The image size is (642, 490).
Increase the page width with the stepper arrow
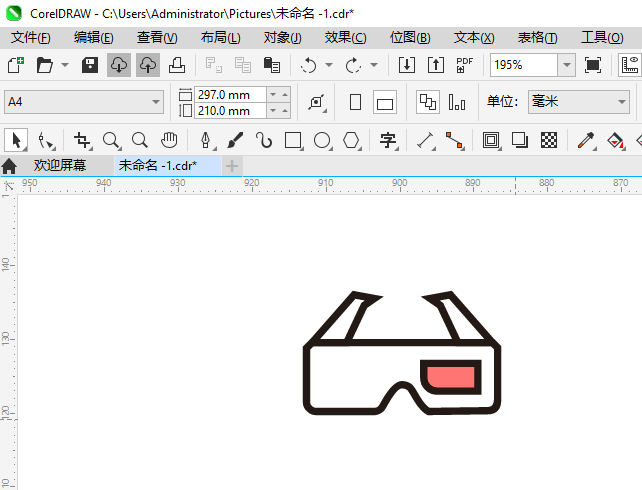point(285,95)
